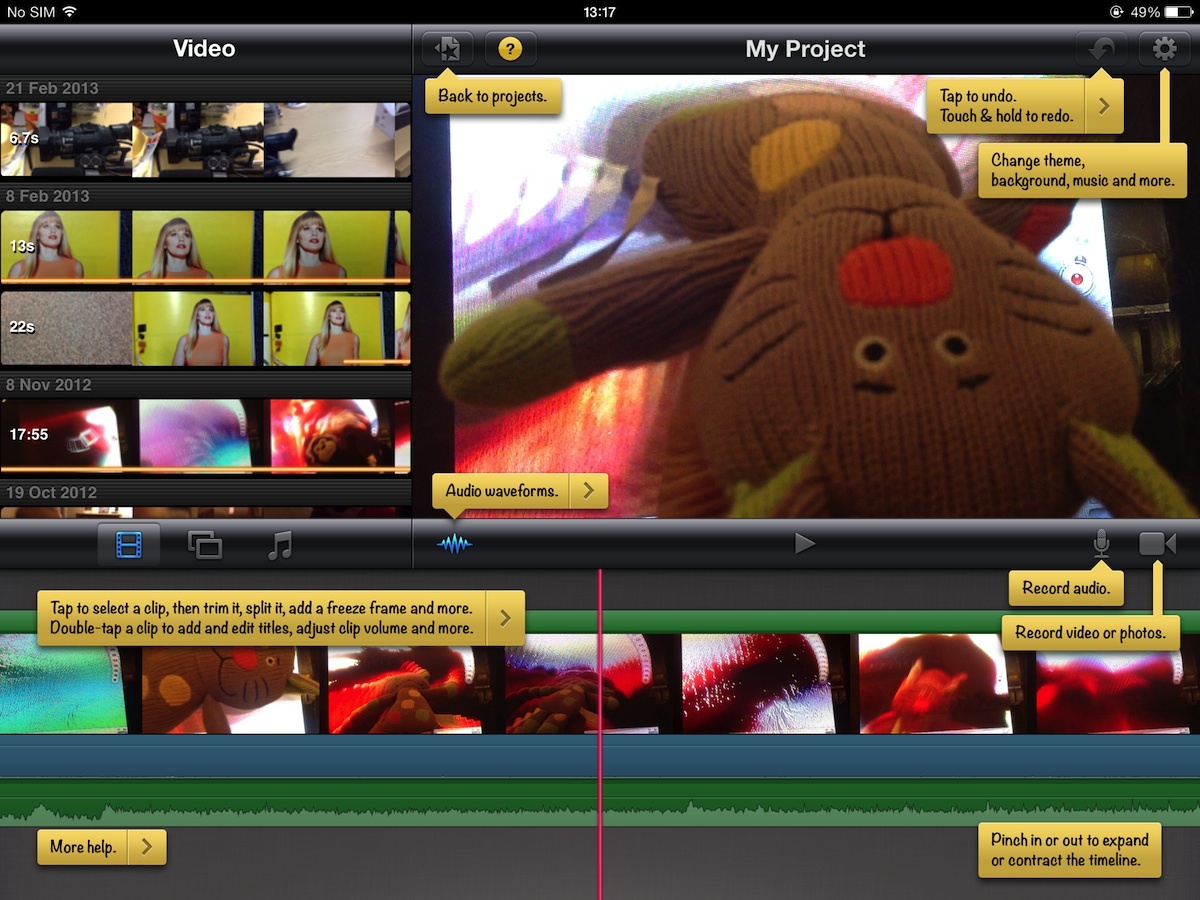Tap the 'Back to projects.' help tip

coord(493,97)
